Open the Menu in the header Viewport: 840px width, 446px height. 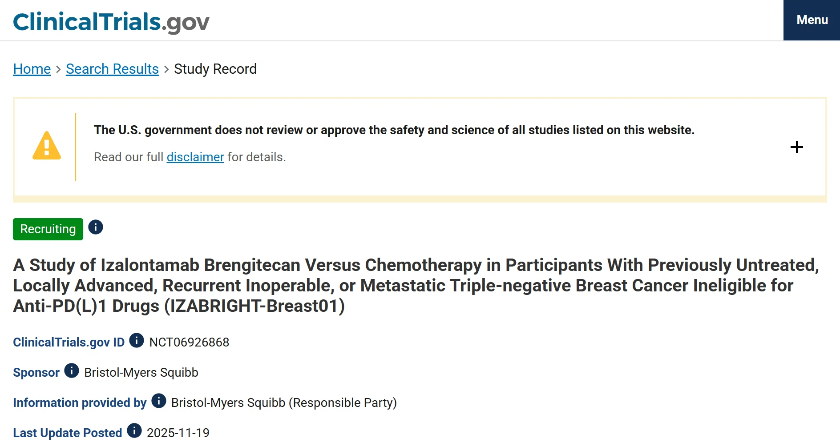(811, 20)
